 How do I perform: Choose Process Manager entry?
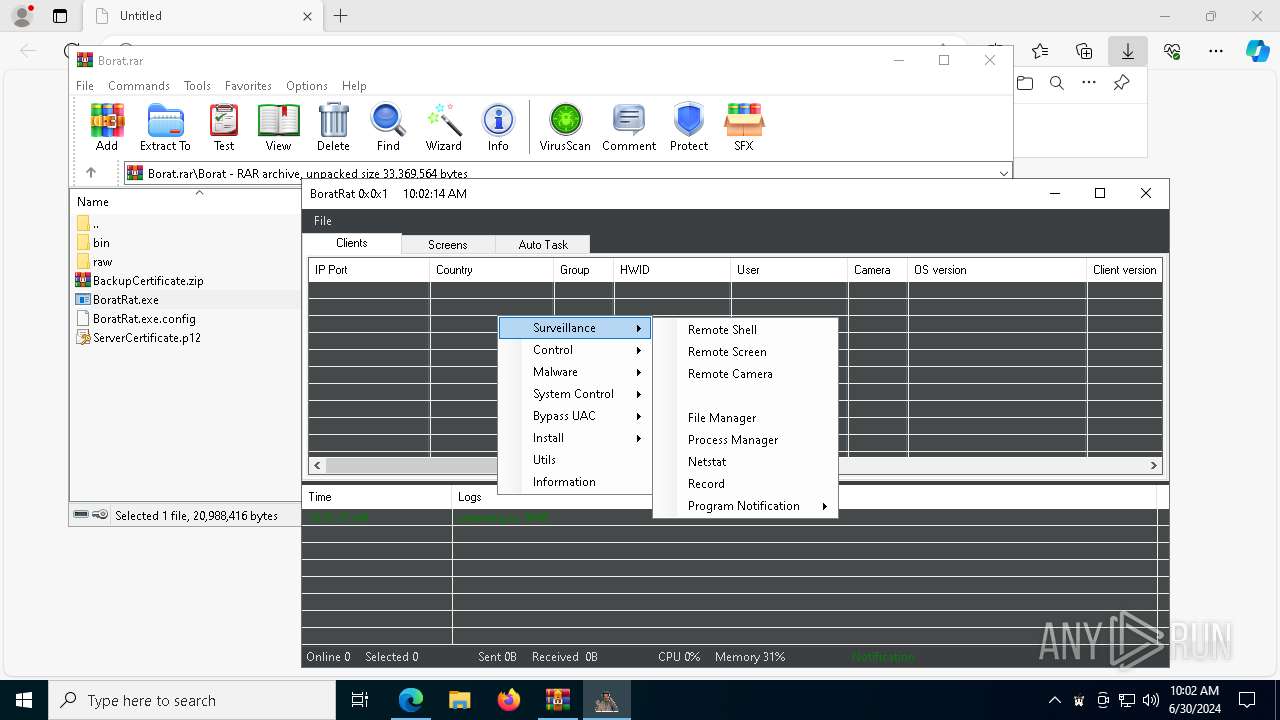coord(745,440)
